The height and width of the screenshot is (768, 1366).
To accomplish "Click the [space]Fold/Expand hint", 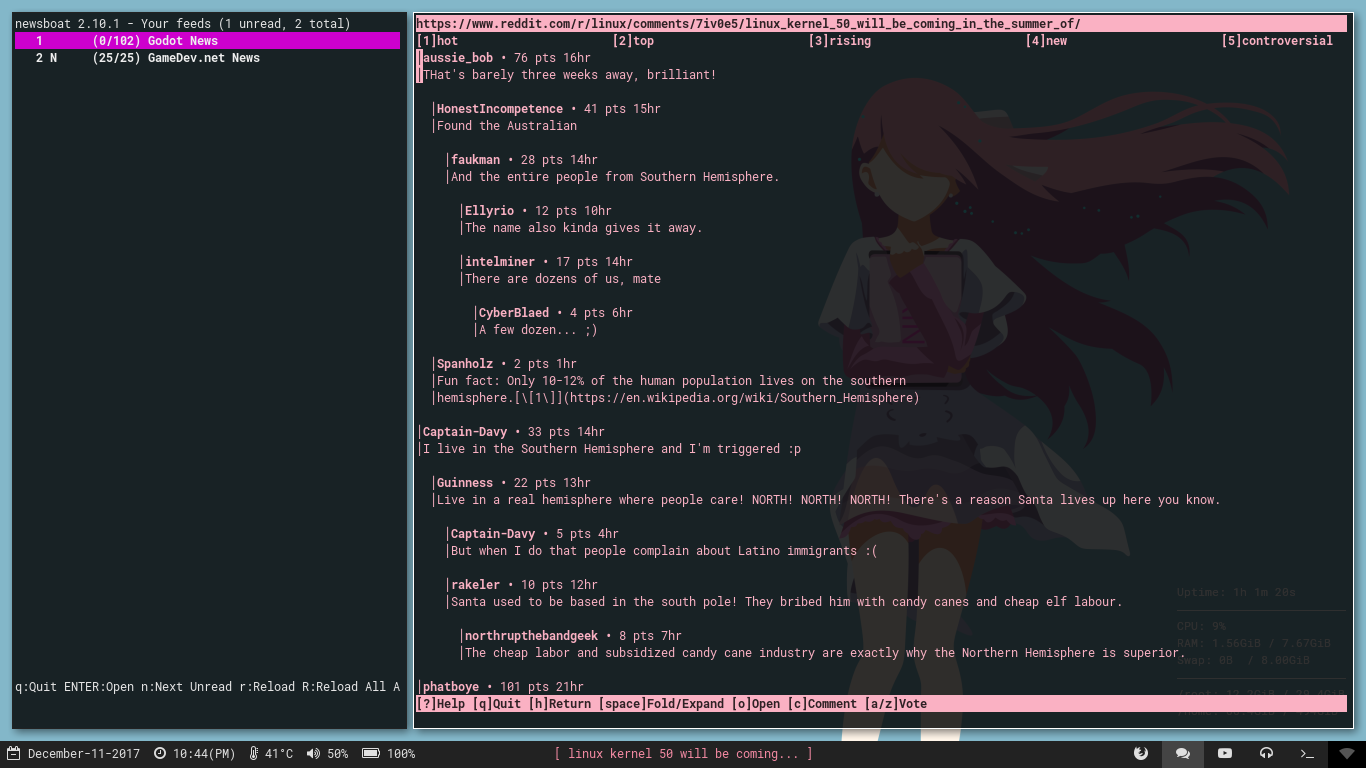I will coord(661,704).
